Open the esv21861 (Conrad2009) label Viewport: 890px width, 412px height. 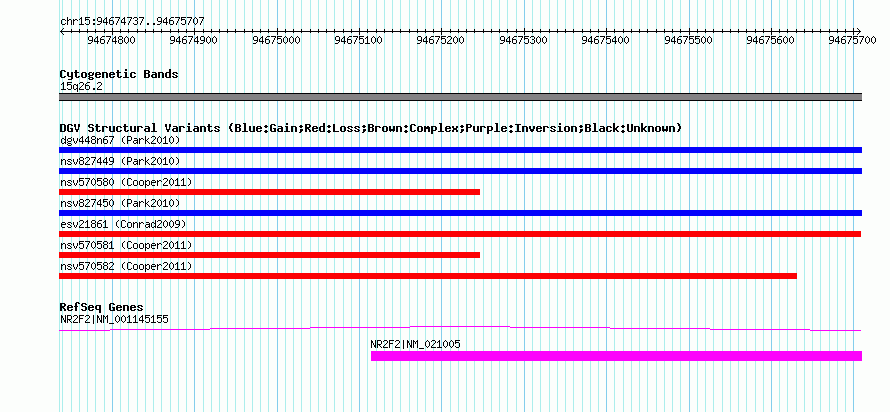pyautogui.click(x=123, y=224)
